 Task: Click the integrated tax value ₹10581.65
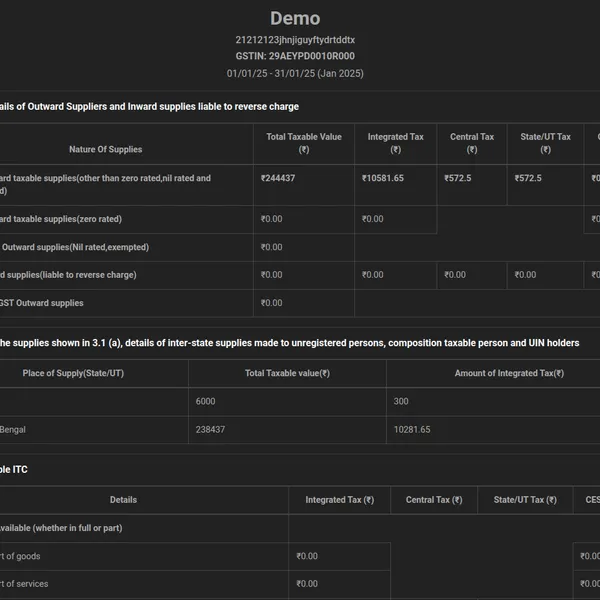[383, 178]
